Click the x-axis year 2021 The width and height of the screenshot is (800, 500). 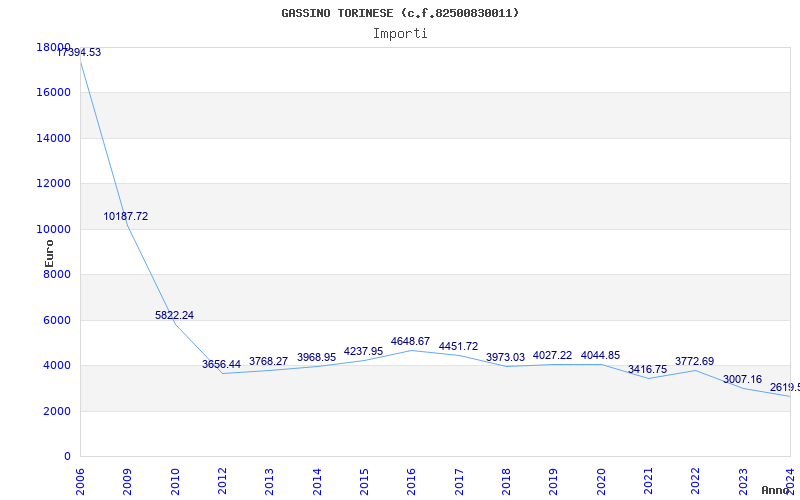click(x=648, y=482)
